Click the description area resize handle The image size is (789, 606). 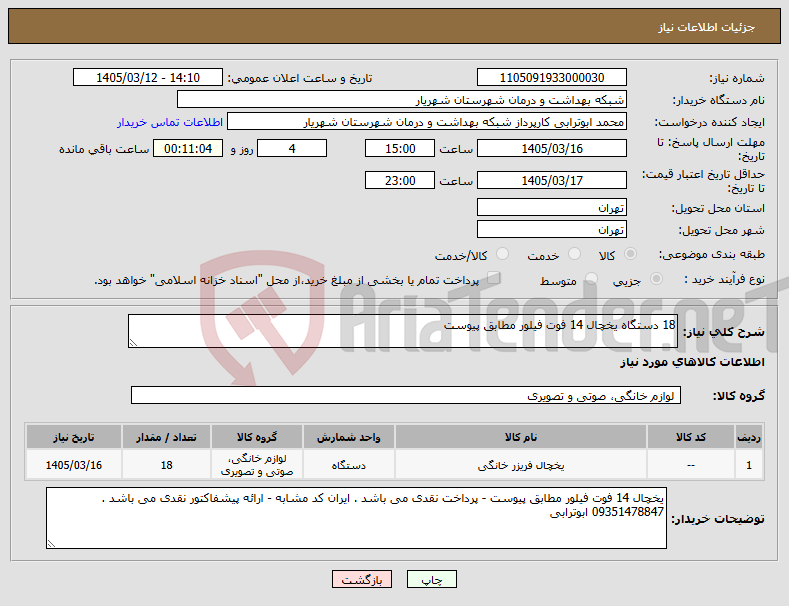click(x=133, y=343)
